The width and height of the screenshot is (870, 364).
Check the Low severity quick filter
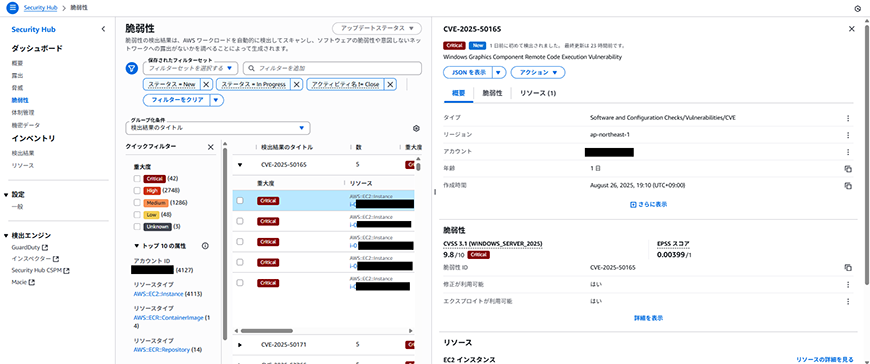coord(137,215)
